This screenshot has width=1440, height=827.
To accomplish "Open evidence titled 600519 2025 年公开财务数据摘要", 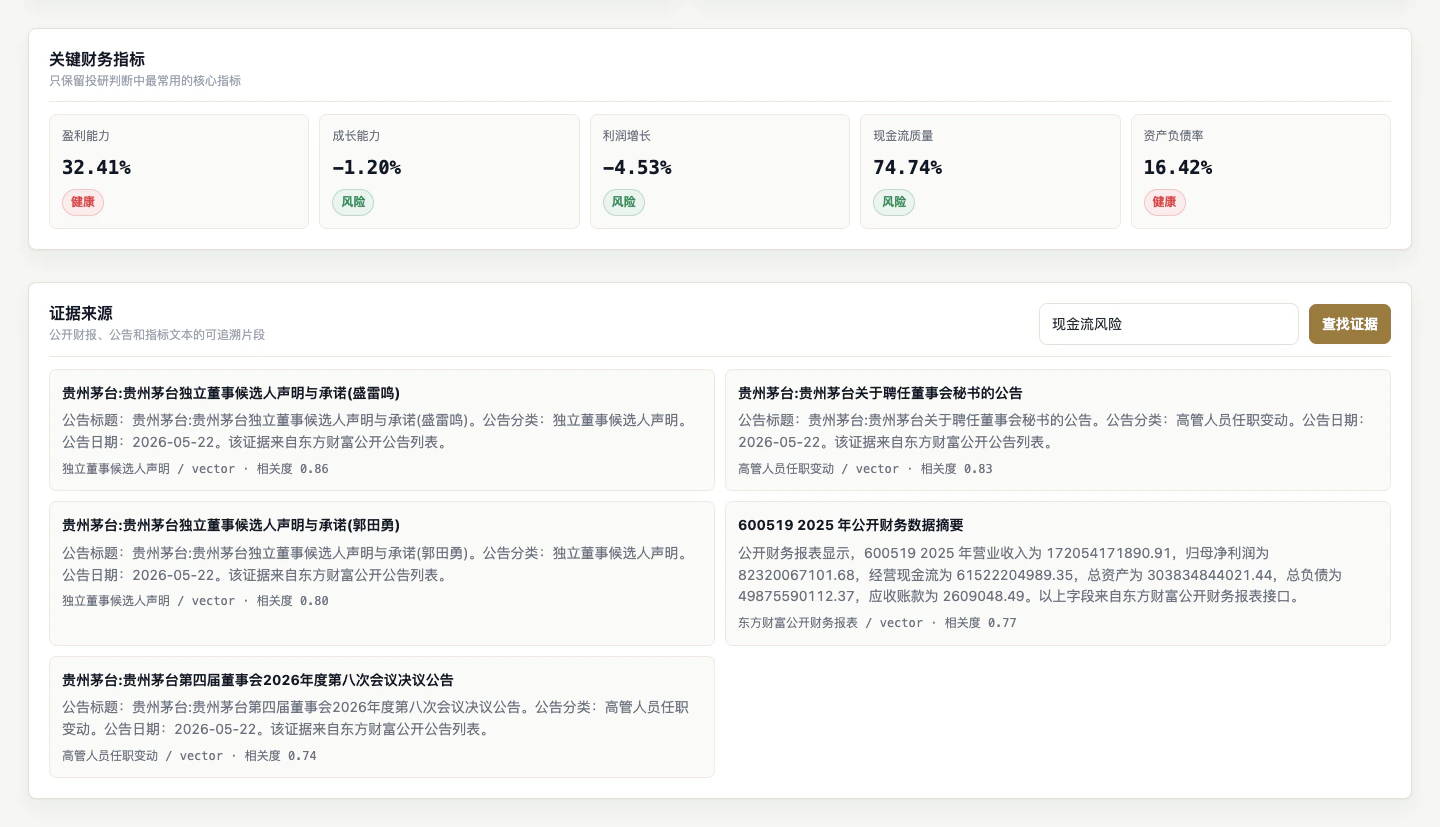I will tap(851, 525).
